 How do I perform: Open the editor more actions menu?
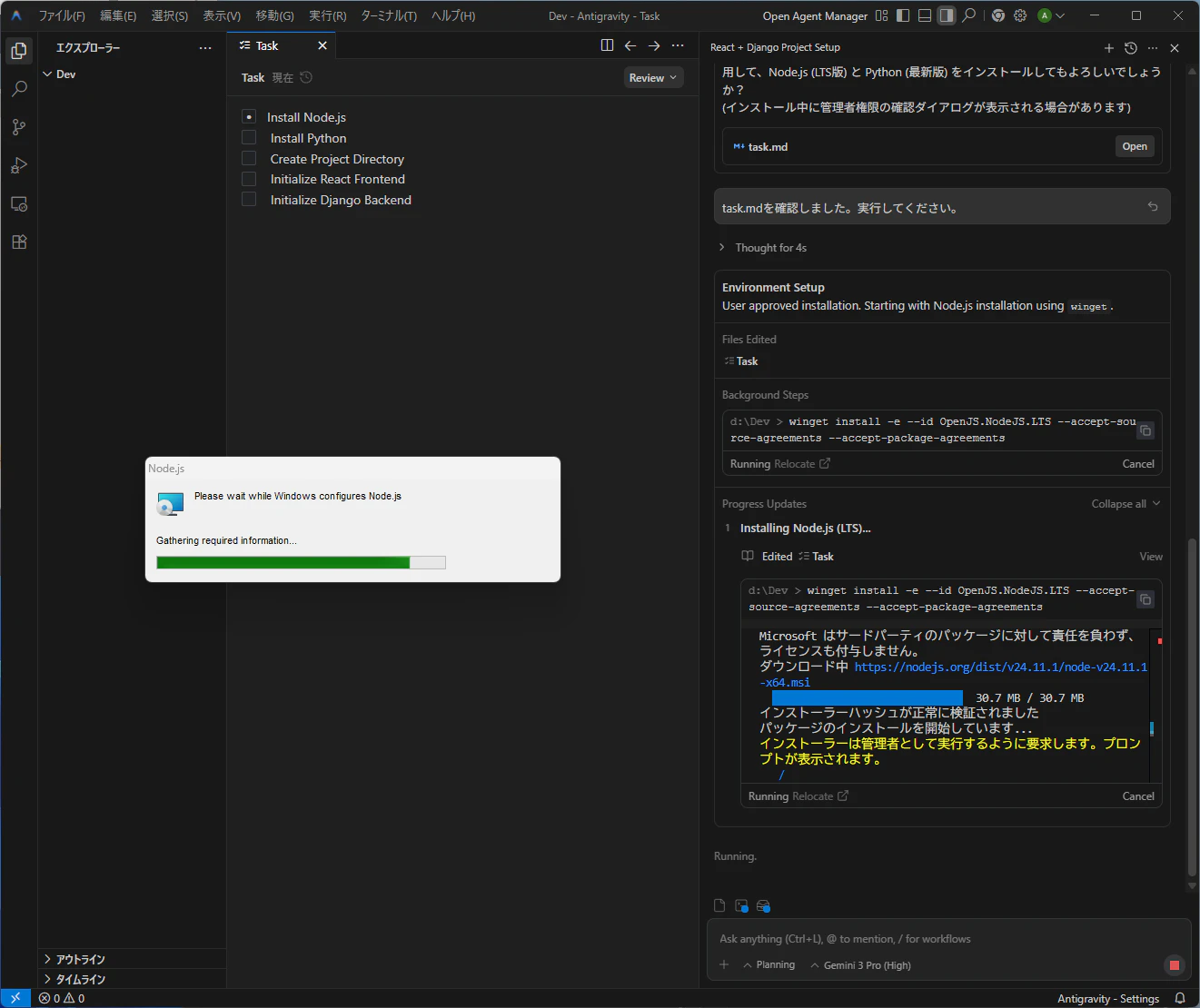point(678,45)
